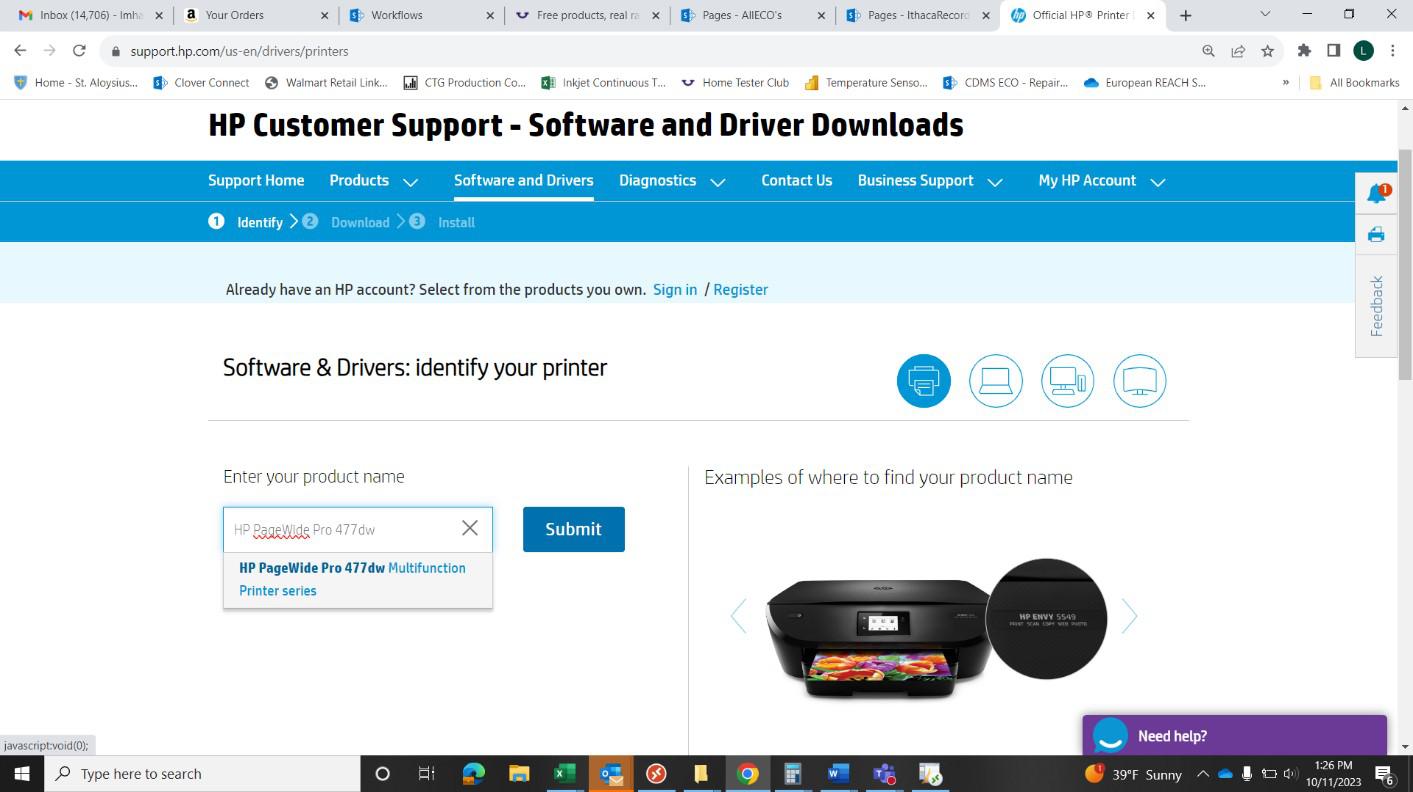The image size is (1413, 792).
Task: Click the Submit button
Action: point(574,529)
